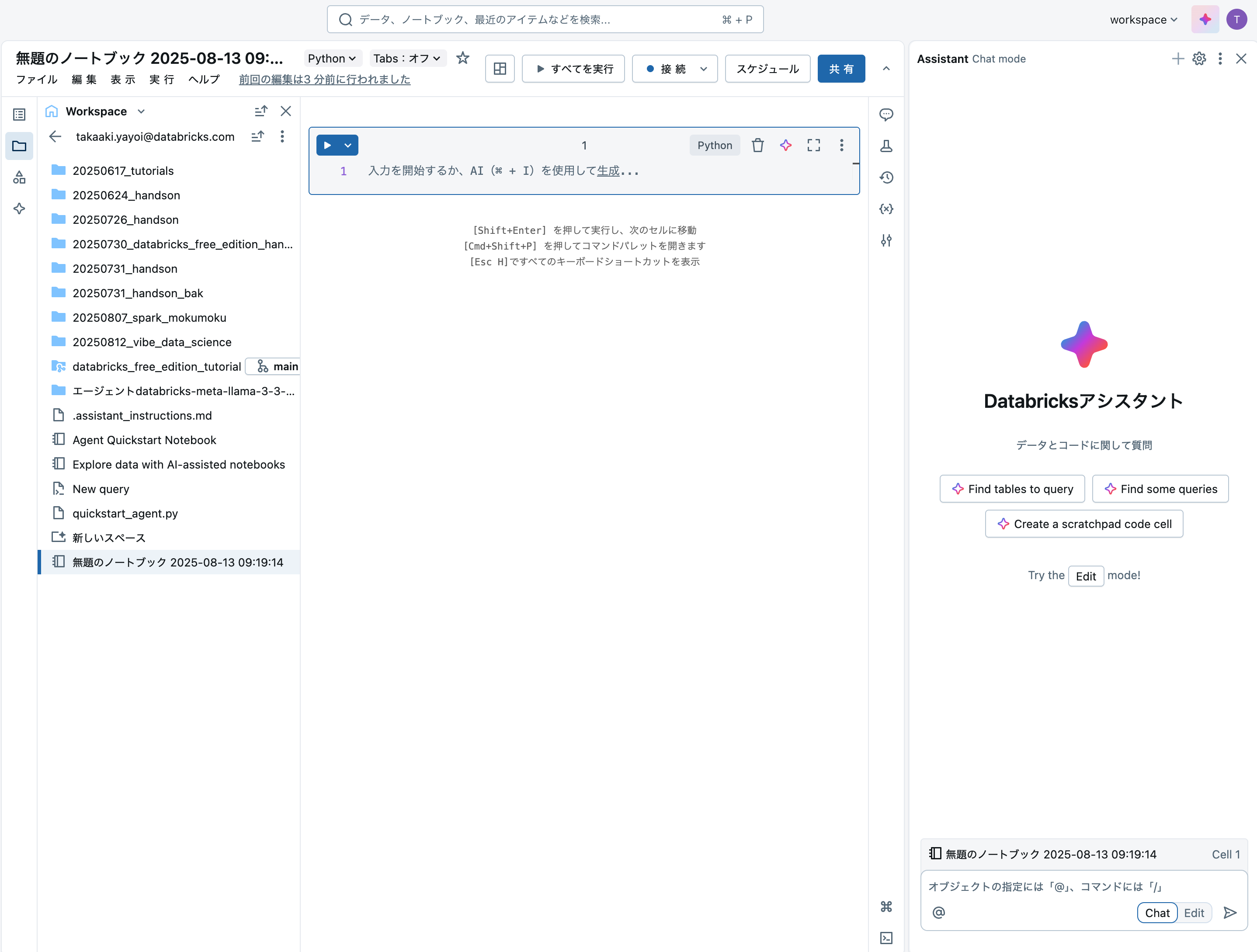Viewport: 1257px width, 952px height.
Task: Open the ファイル menu
Action: [36, 80]
